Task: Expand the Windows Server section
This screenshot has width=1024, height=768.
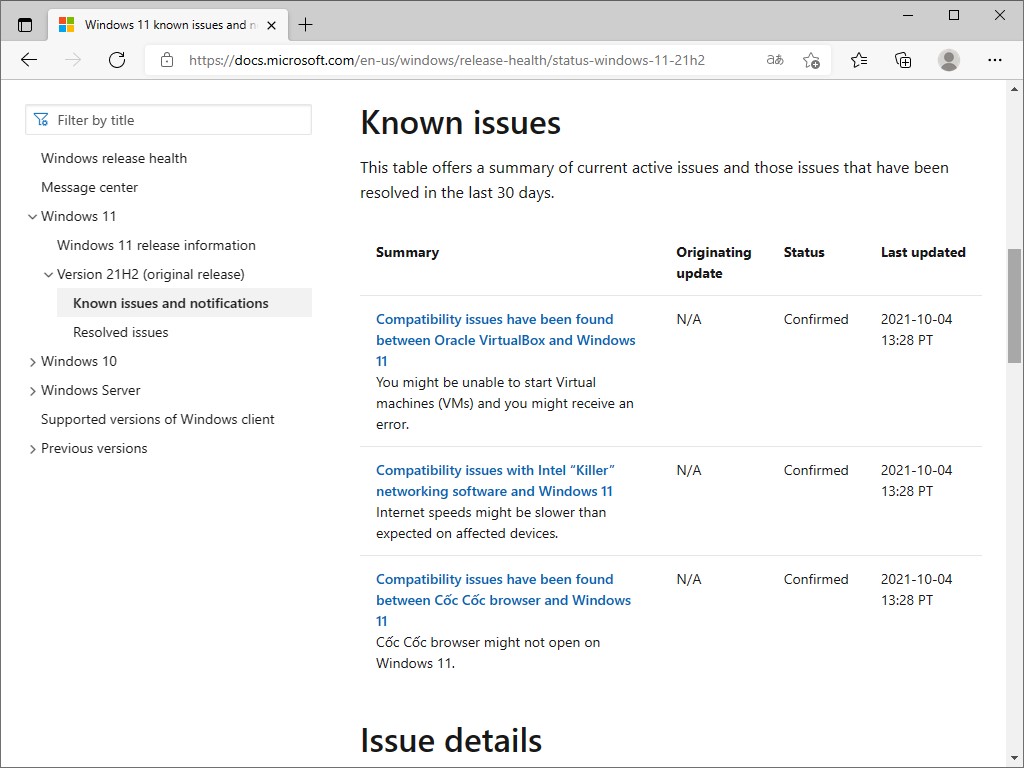Action: pos(31,390)
